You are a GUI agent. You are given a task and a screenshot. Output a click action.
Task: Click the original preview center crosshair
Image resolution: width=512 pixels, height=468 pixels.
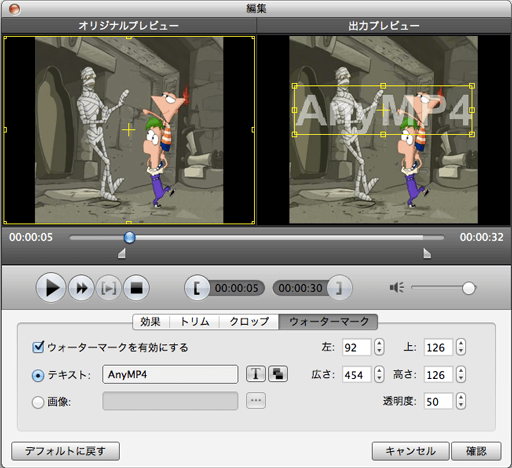coord(129,130)
